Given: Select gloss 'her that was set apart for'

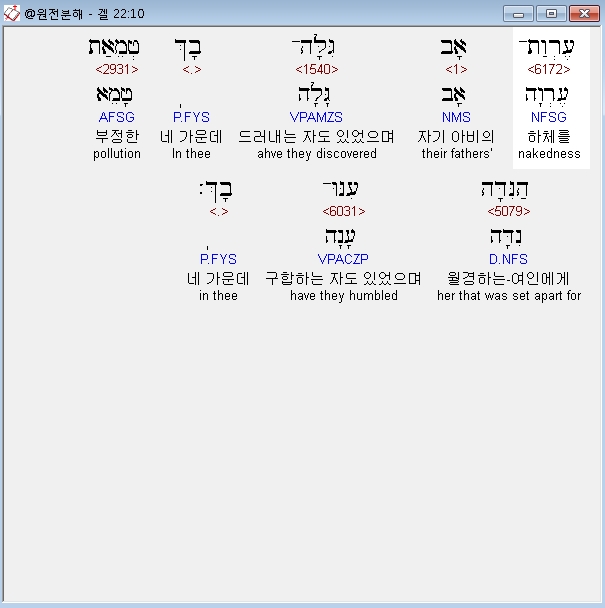Looking at the screenshot, I should tap(509, 296).
